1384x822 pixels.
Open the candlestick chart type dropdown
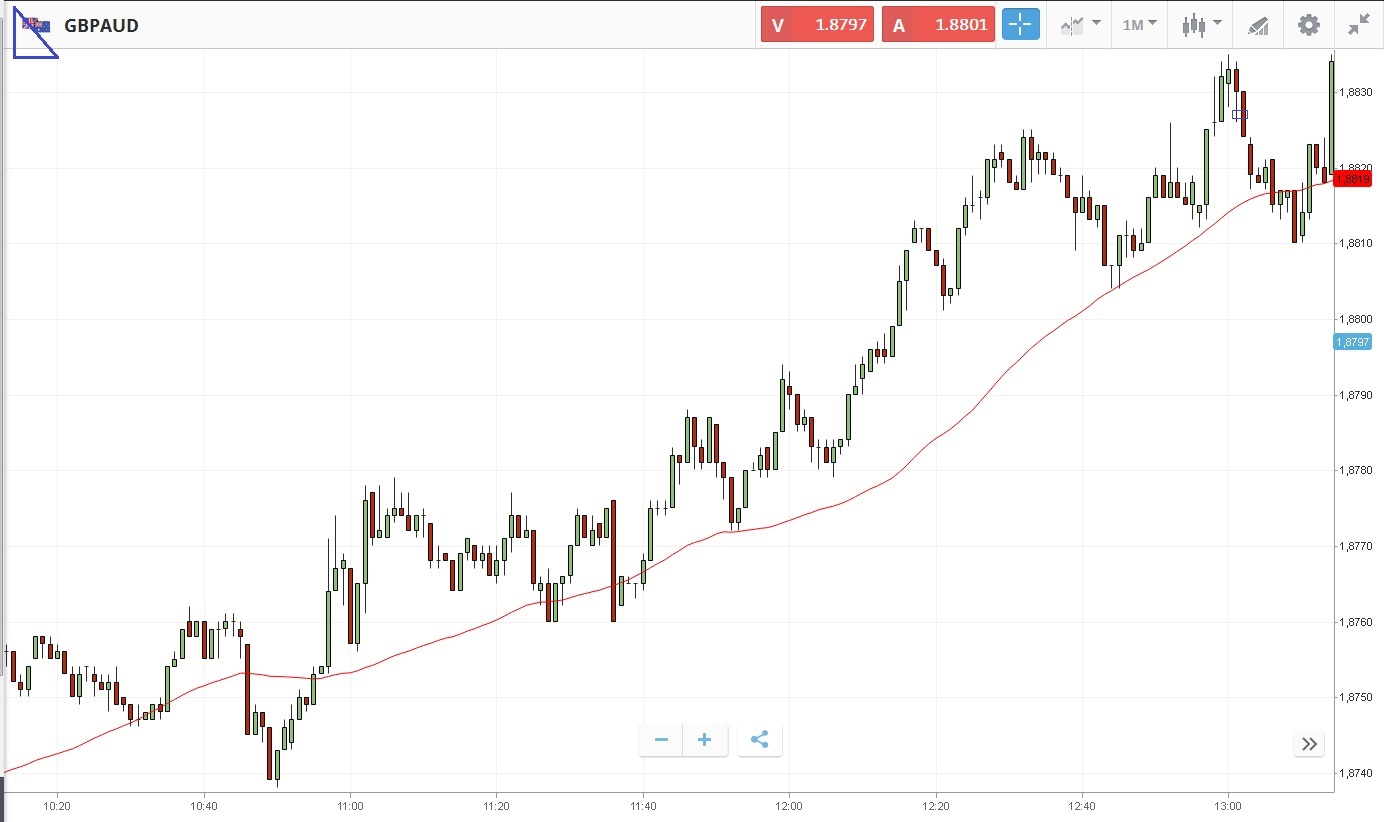pos(1201,25)
